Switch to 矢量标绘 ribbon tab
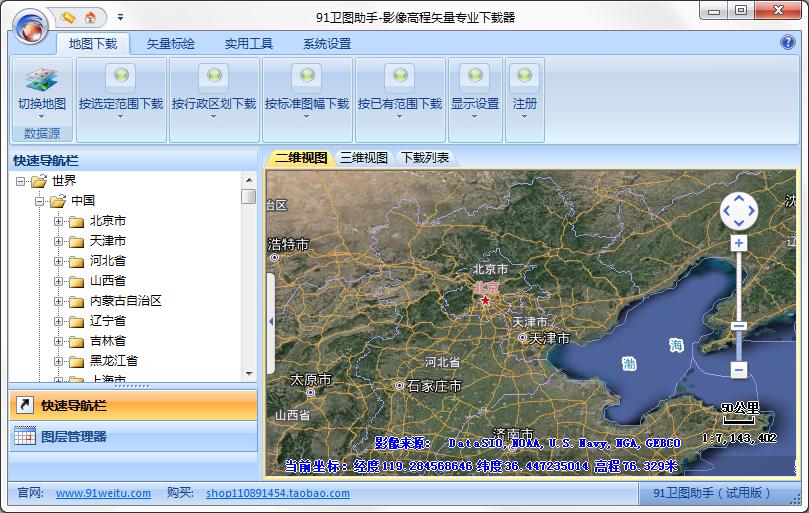Screen dimensions: 809x513 (x=171, y=44)
